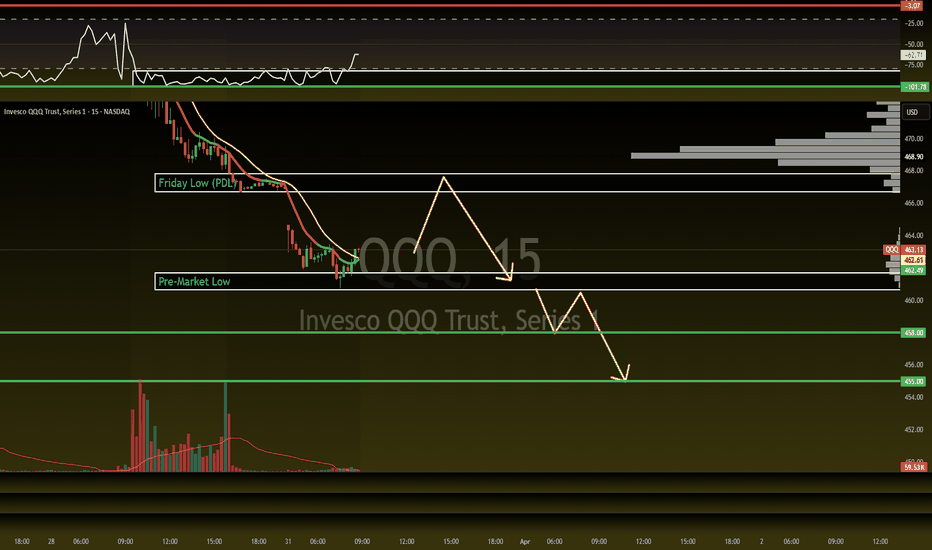Click the 31 date on time axis
The image size is (932, 550).
click(288, 542)
